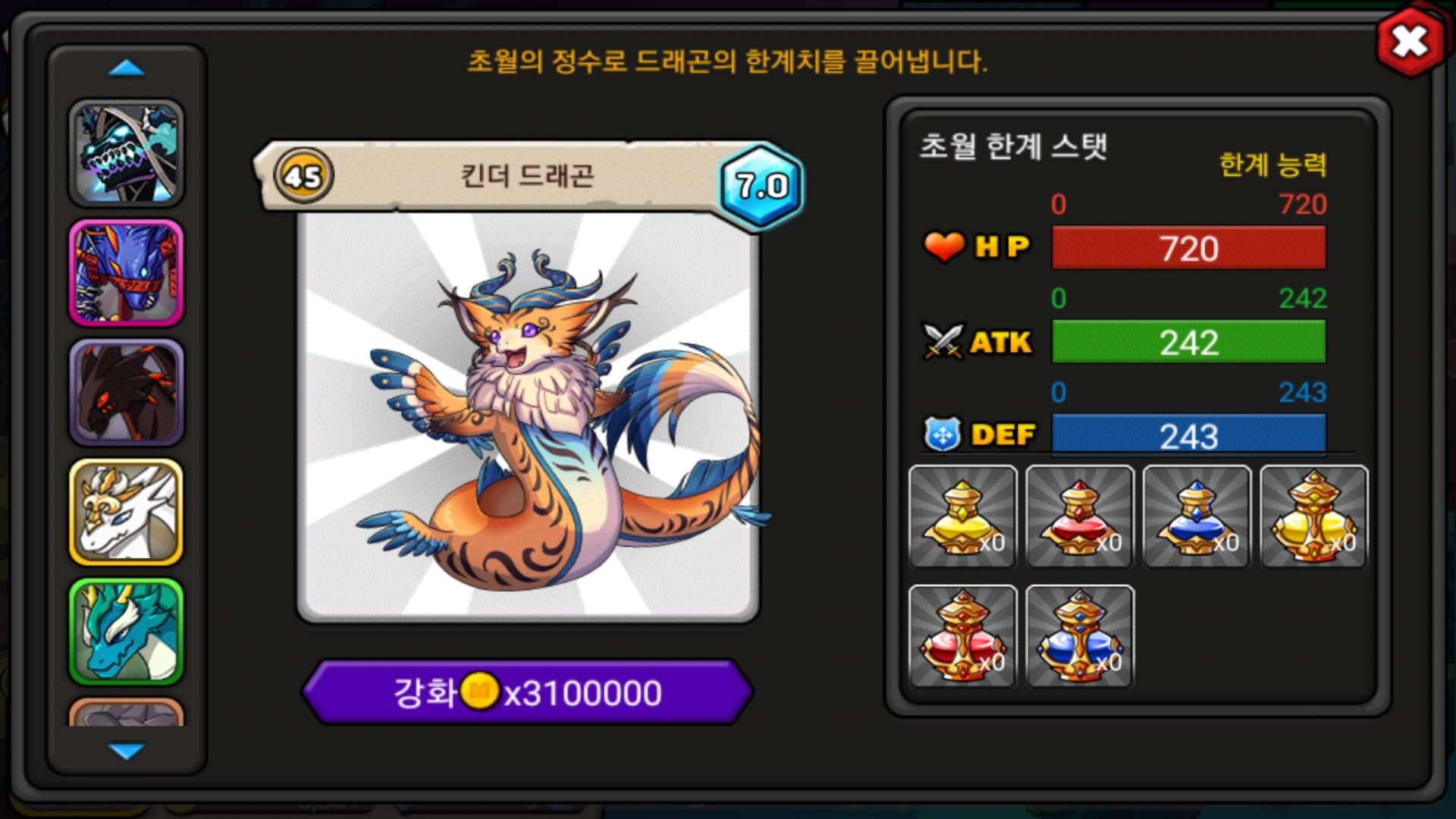Click the crossed swords ATK icon

pos(943,341)
